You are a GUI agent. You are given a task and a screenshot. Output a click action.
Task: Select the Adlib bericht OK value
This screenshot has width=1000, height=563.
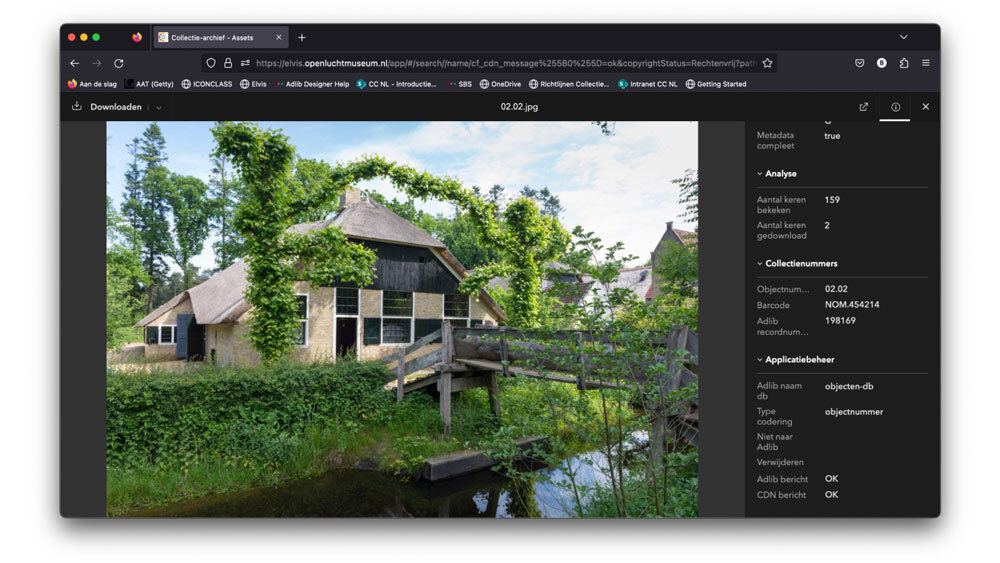(x=832, y=479)
